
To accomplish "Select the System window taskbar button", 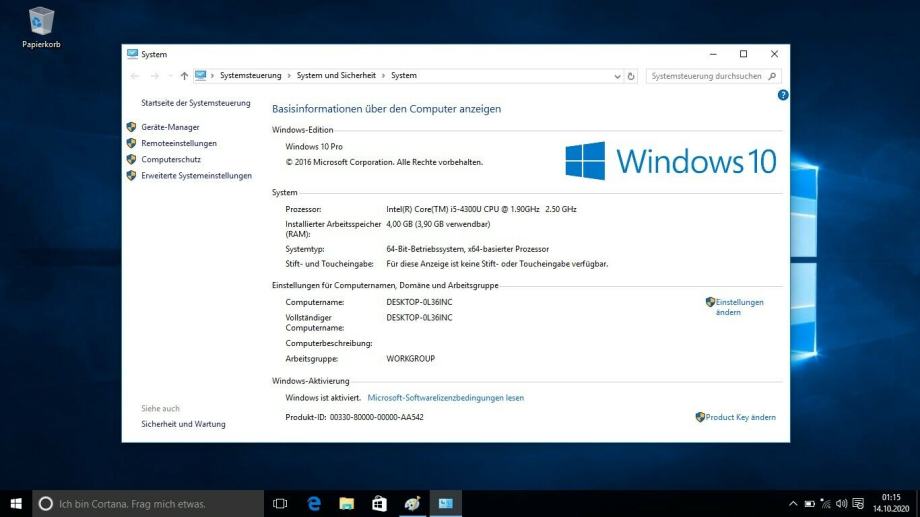I will click(x=446, y=504).
